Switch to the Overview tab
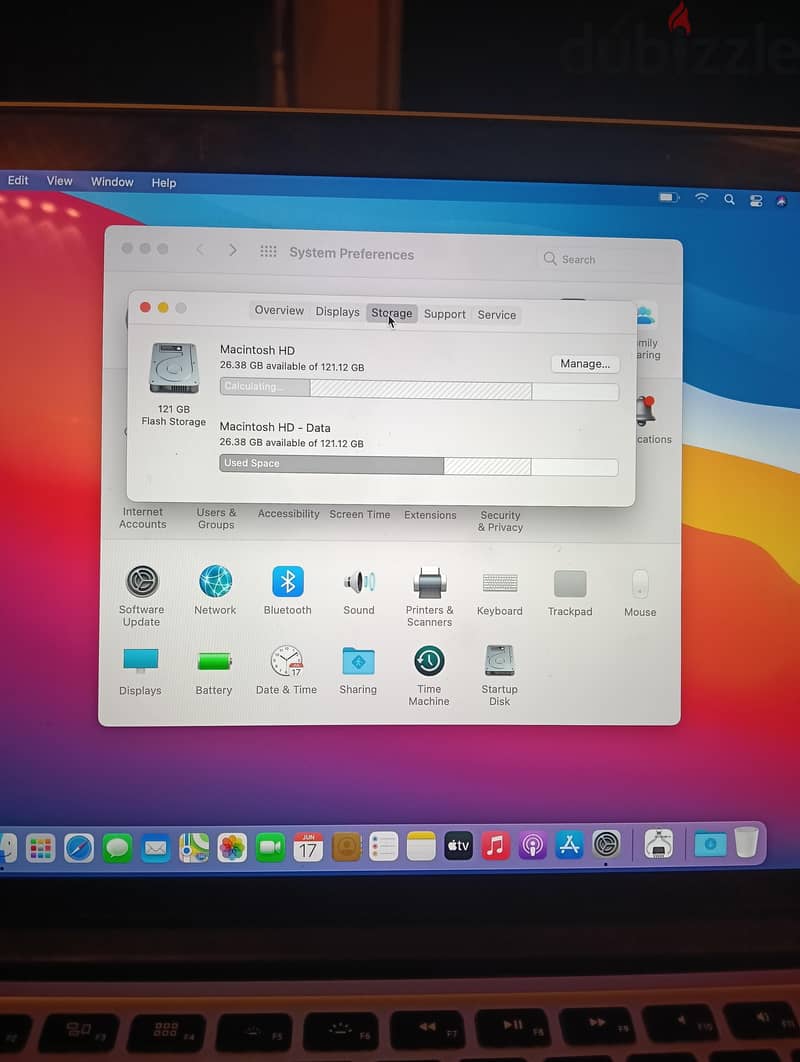Viewport: 800px width, 1062px height. [x=279, y=310]
